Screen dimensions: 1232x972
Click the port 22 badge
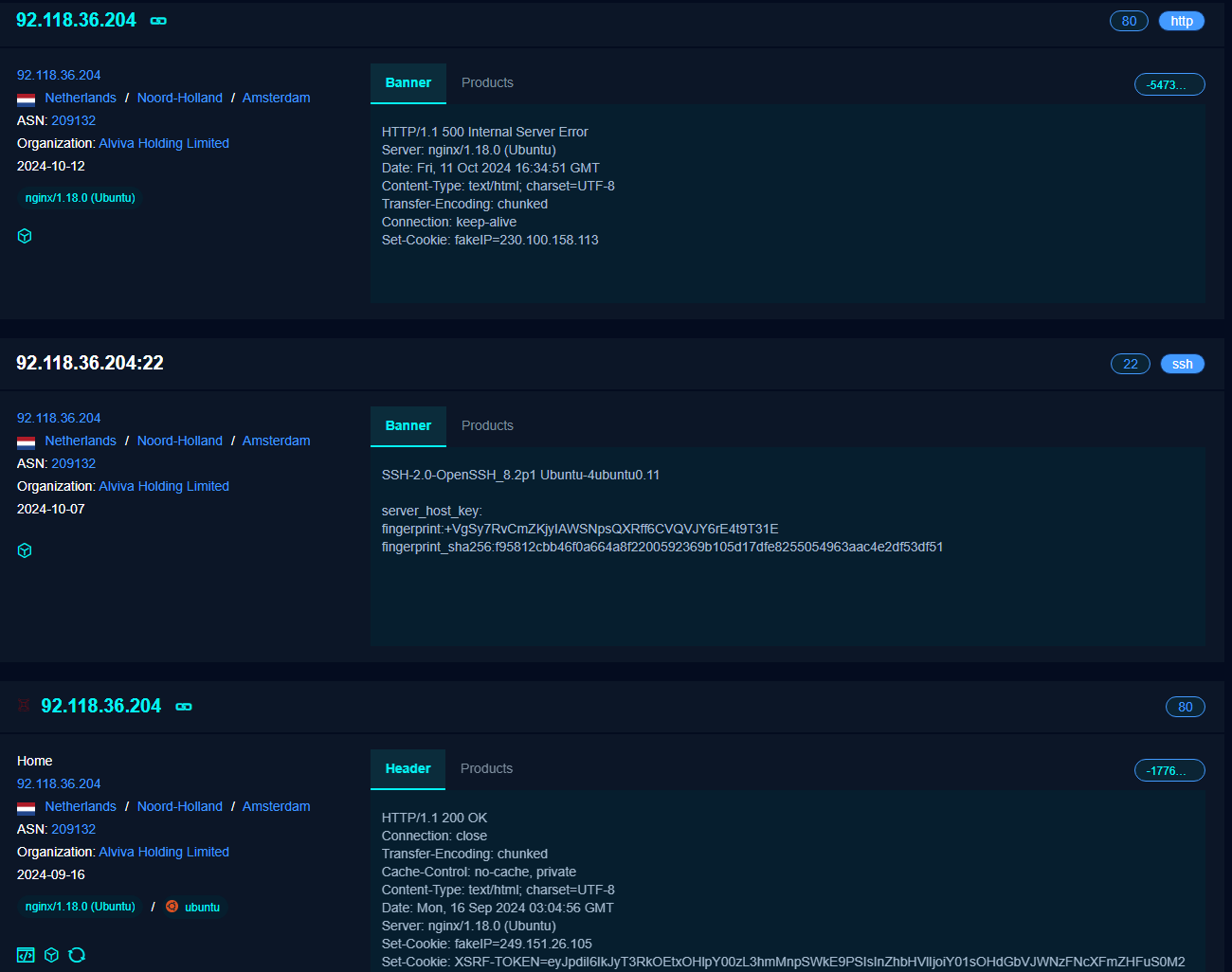(1130, 364)
